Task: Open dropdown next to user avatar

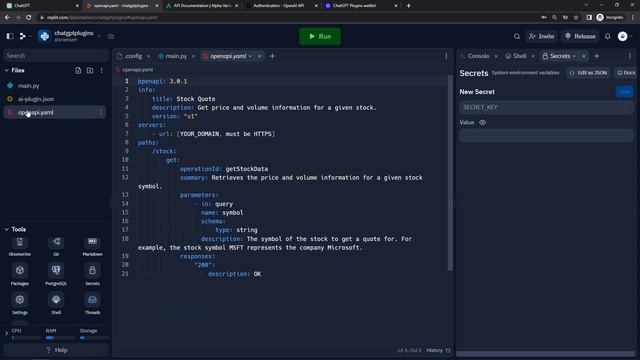Action: pyautogui.click(x=631, y=36)
